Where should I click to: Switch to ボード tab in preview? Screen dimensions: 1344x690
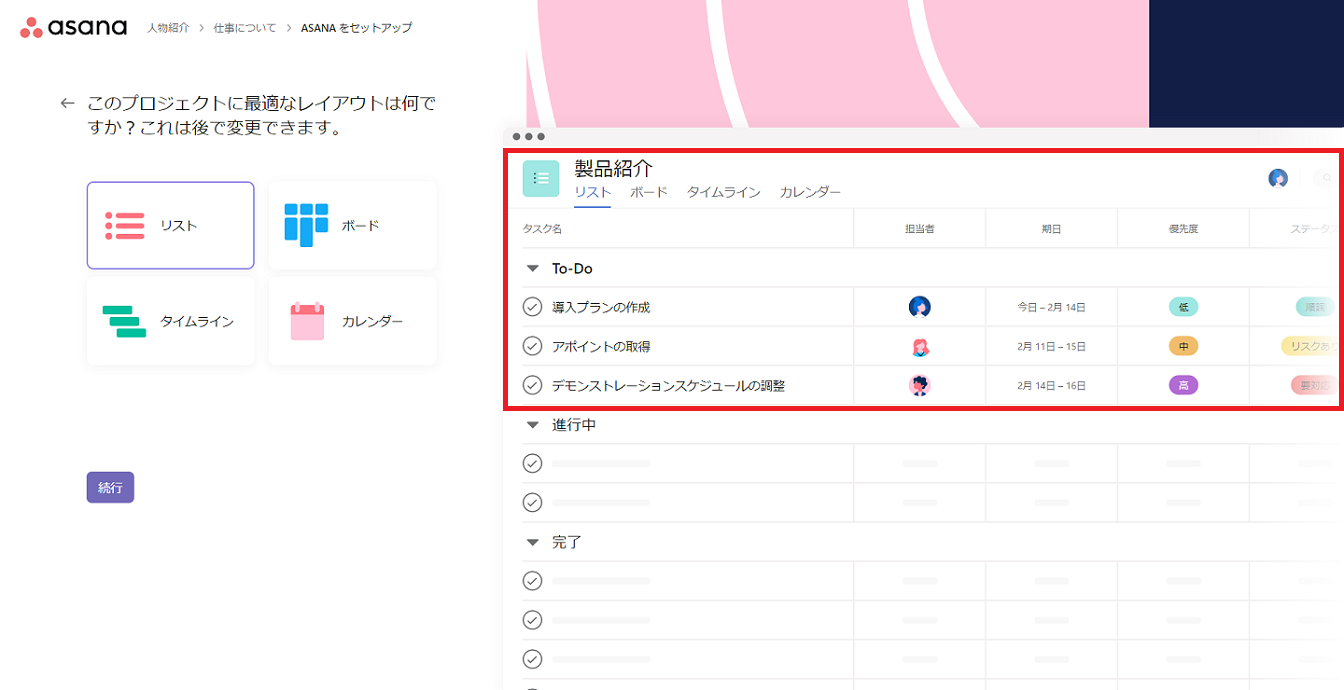coord(648,192)
